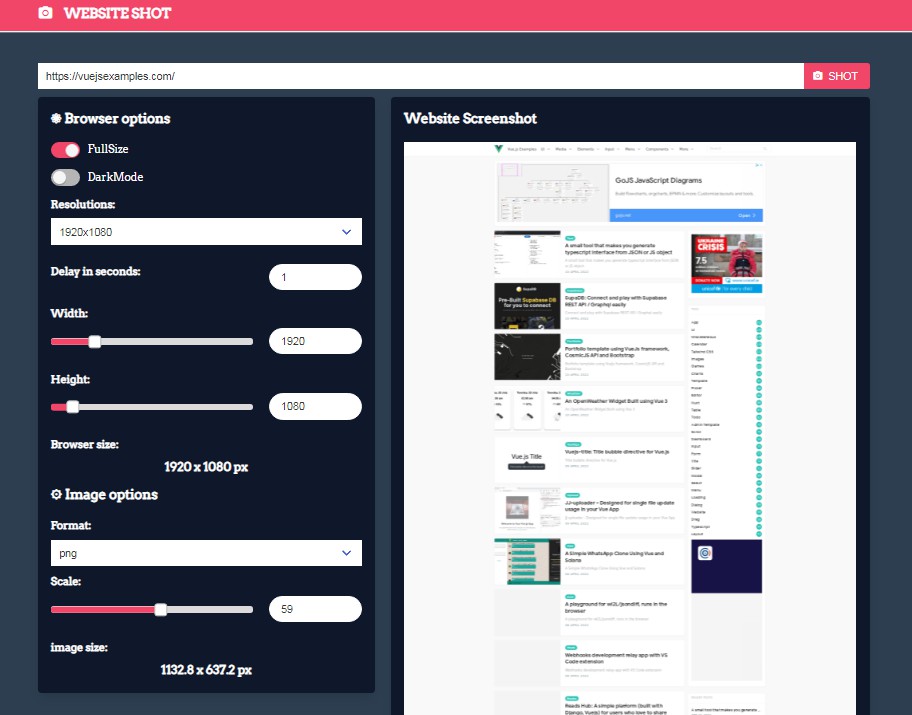Viewport: 912px width, 715px height.
Task: Click the gear icon beside Image options
Action: click(56, 495)
